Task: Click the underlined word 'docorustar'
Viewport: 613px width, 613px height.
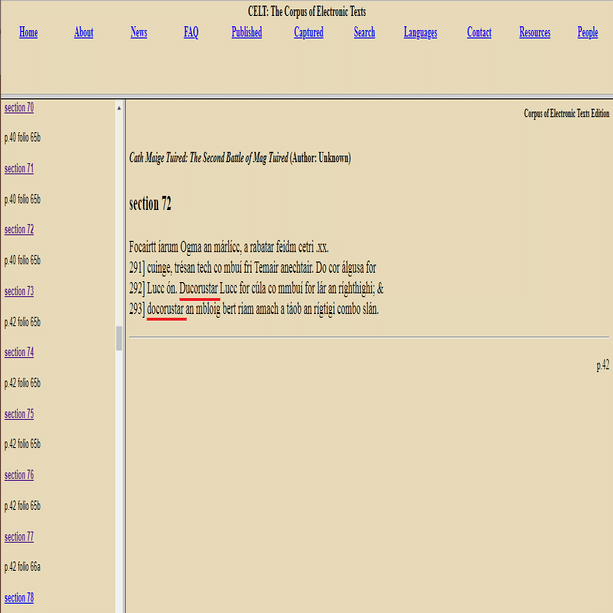Action: [165, 309]
